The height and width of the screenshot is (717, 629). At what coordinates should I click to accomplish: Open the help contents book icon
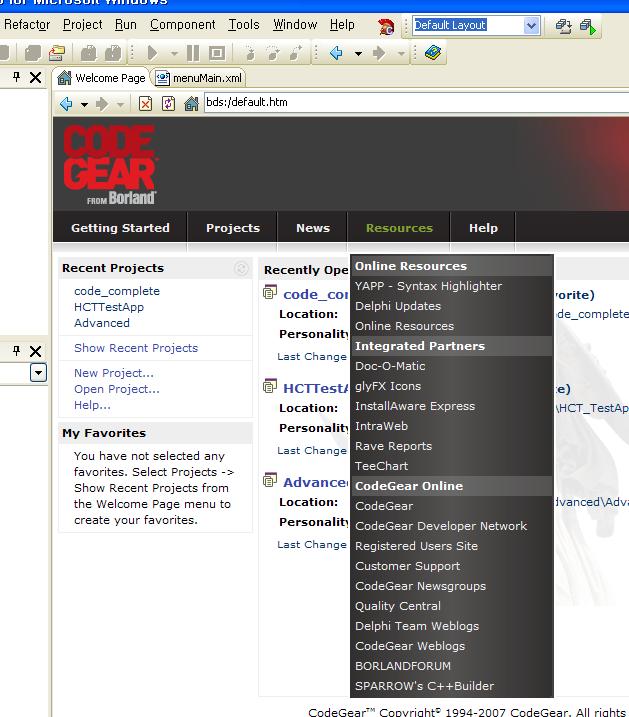[x=433, y=53]
